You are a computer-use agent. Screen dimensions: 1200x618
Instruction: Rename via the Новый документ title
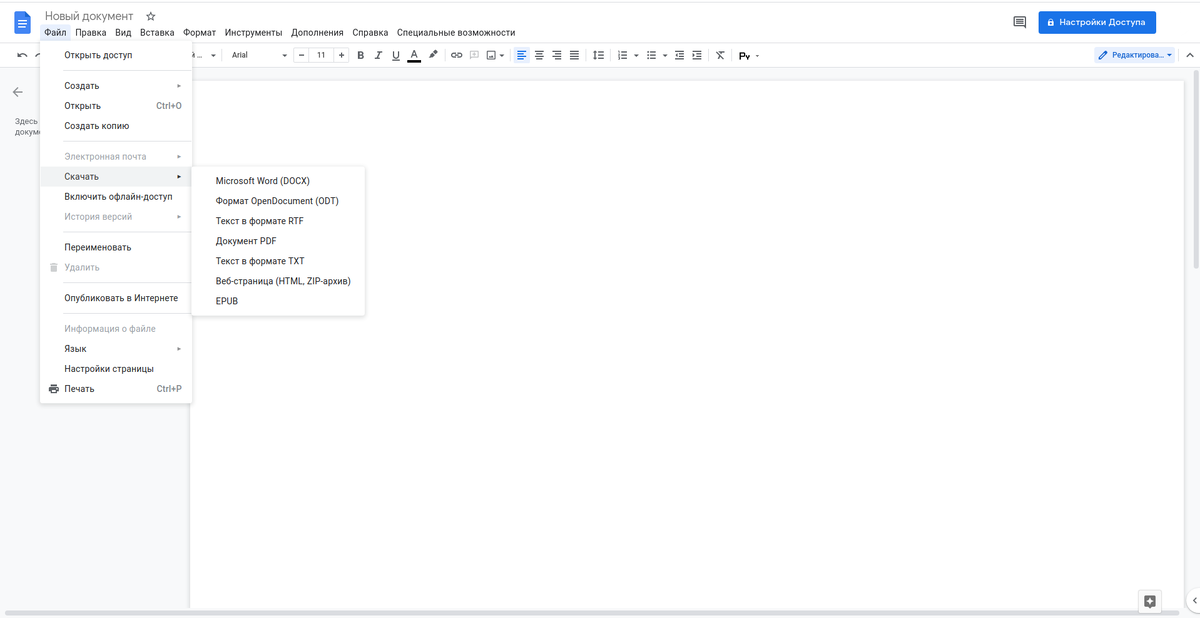89,16
